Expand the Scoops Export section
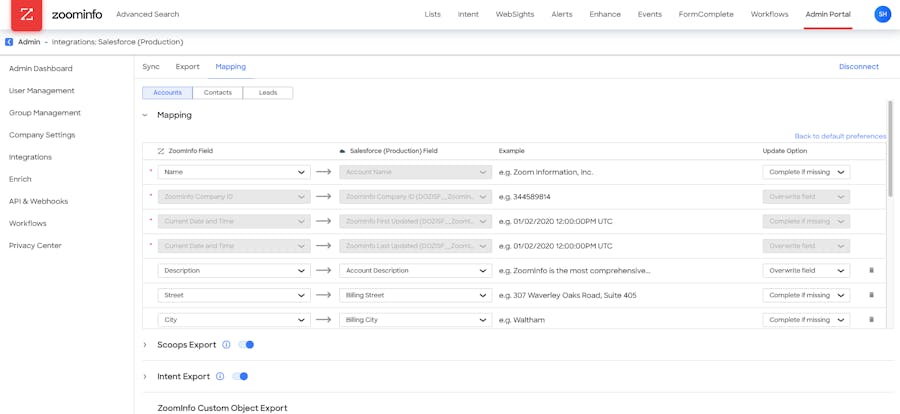This screenshot has height=414, width=900. pos(145,345)
